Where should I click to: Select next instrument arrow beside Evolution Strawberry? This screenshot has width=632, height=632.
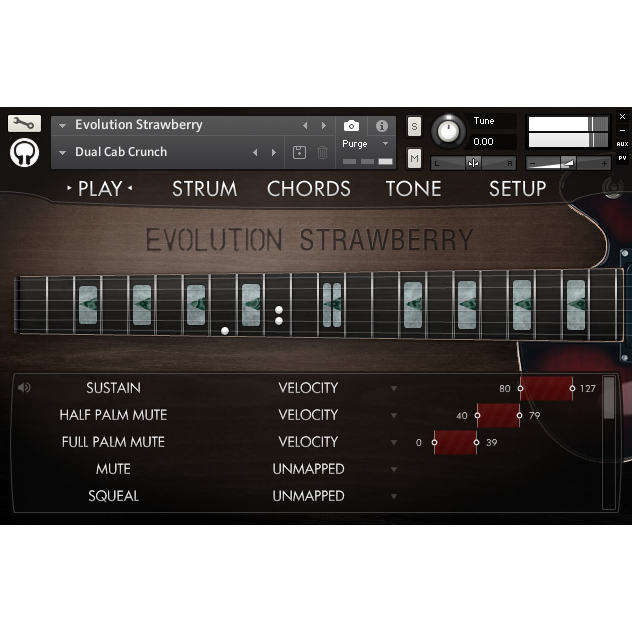324,126
